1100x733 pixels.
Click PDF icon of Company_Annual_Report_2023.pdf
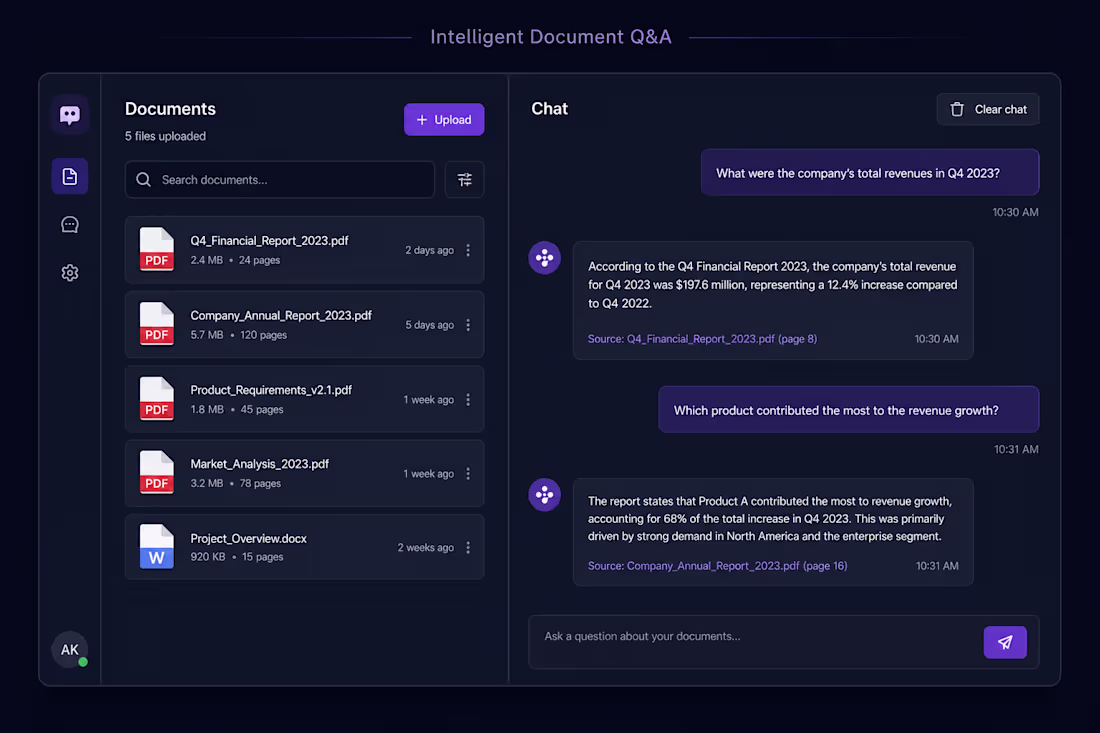point(156,324)
